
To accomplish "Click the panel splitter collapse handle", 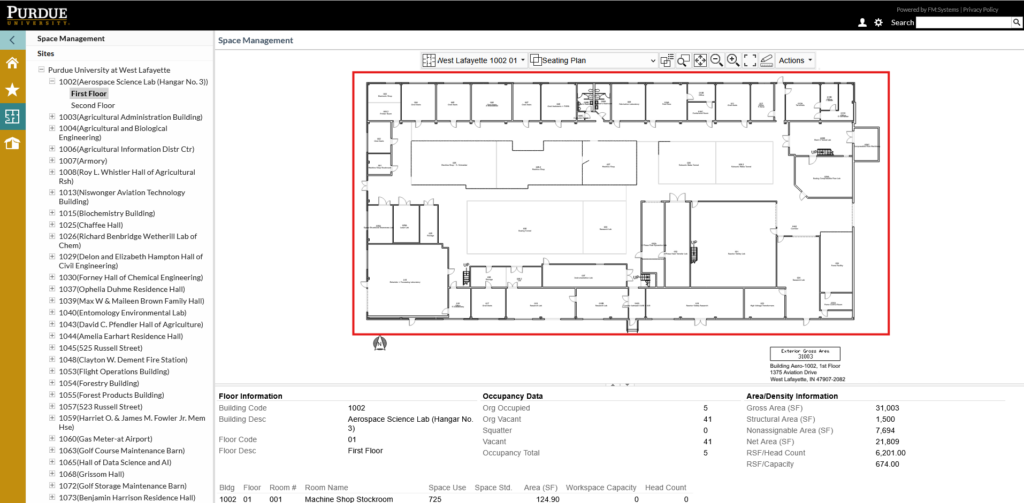I will pos(618,385).
